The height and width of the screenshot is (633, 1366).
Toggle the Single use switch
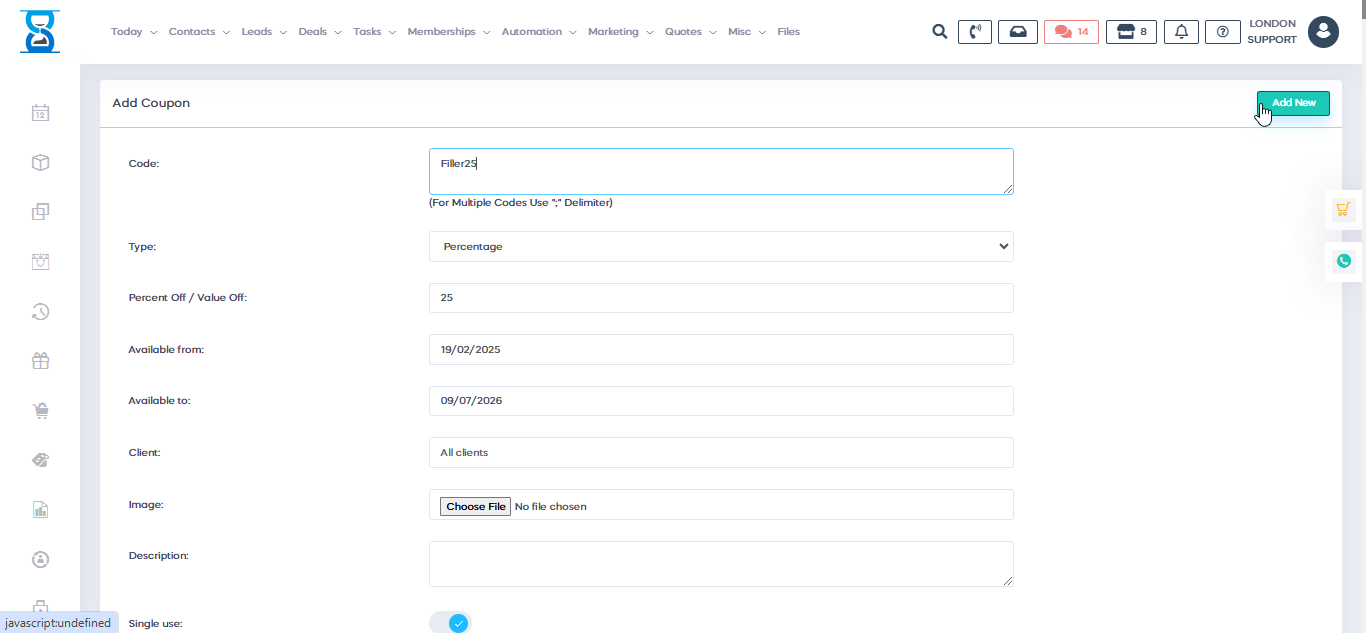450,623
